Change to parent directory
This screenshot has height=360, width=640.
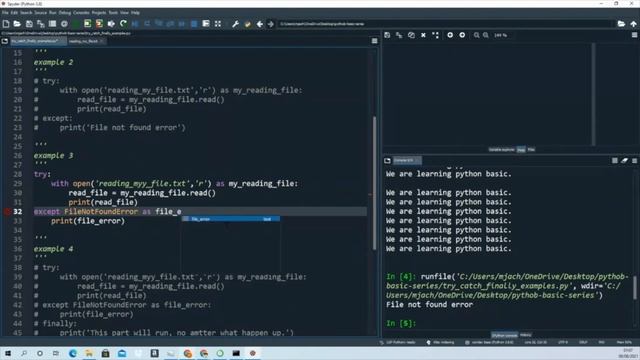point(633,24)
